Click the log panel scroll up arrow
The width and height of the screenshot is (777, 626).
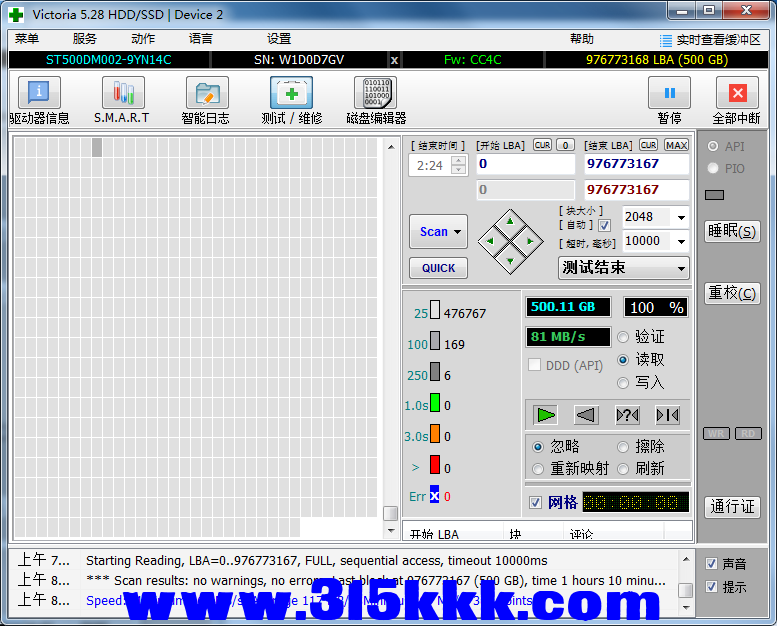click(x=686, y=560)
